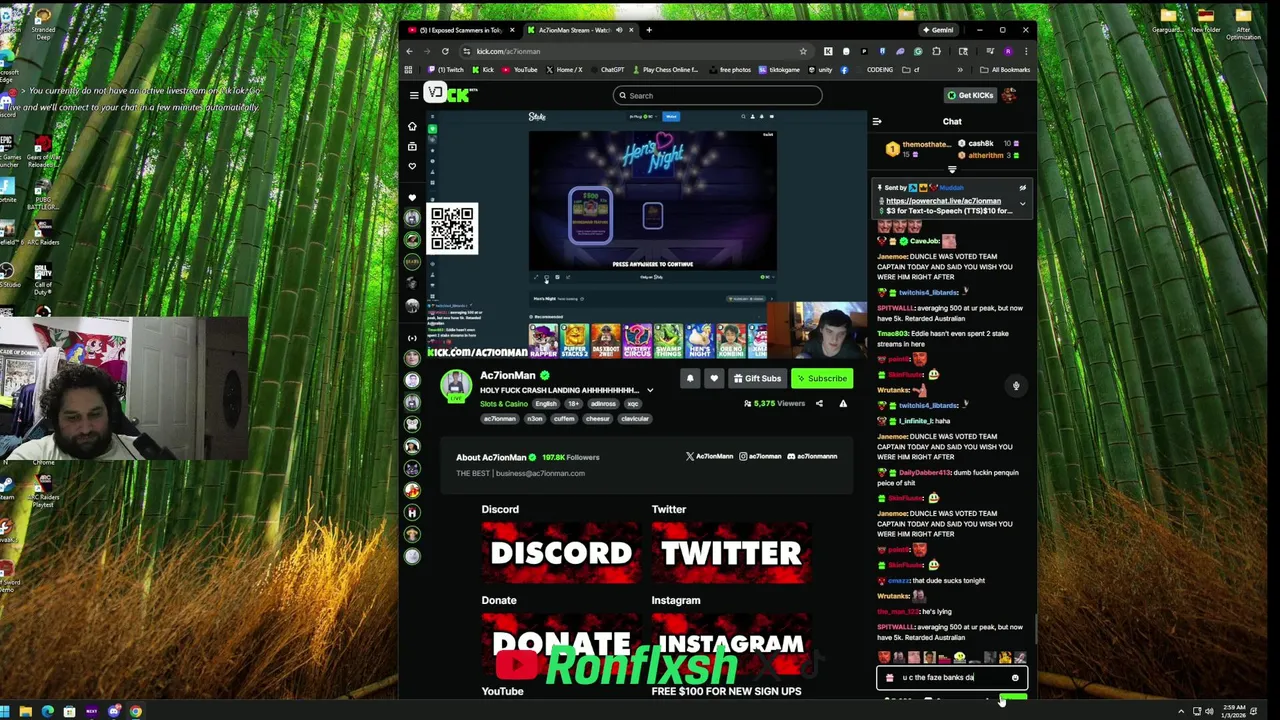Open the ac7ionman Instagram link
The width and height of the screenshot is (1280, 720).
tap(761, 457)
